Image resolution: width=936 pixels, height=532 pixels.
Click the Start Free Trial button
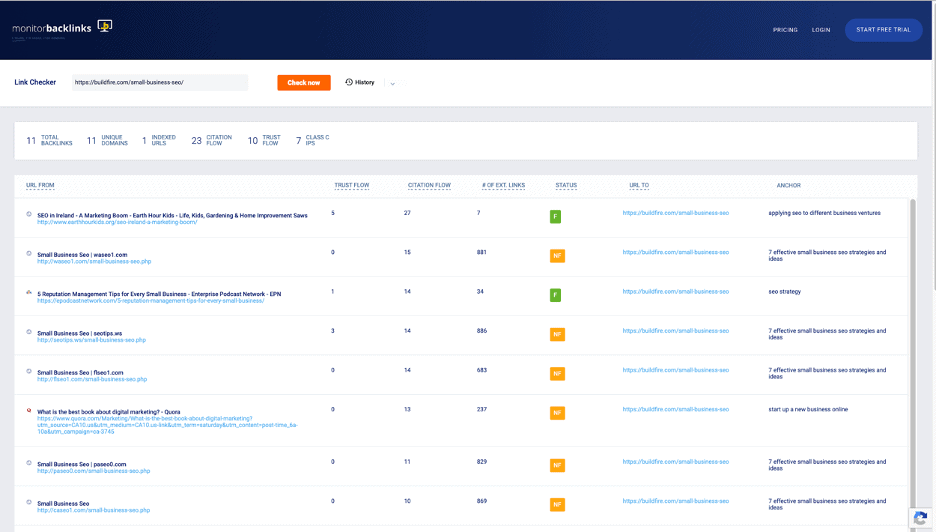pos(883,30)
